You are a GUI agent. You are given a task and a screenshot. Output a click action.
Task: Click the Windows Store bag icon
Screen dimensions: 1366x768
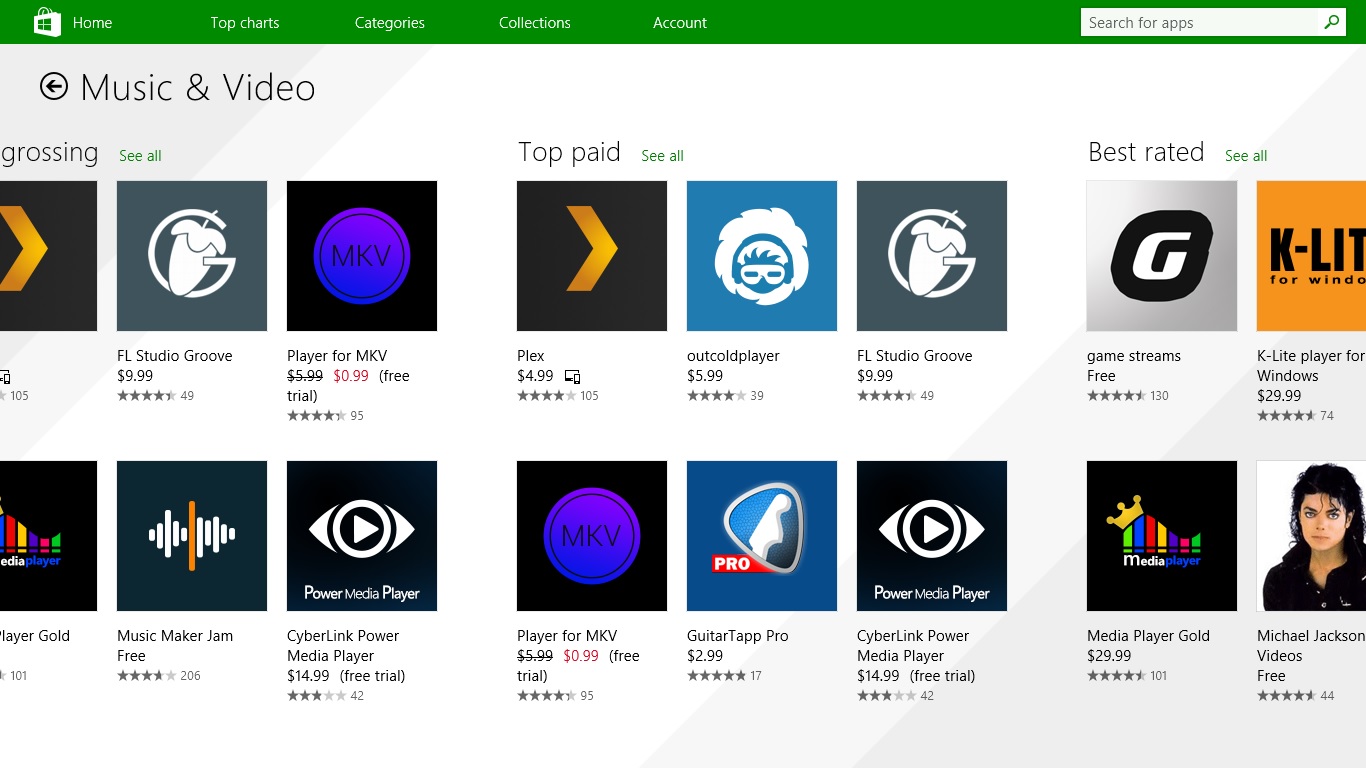pos(47,22)
